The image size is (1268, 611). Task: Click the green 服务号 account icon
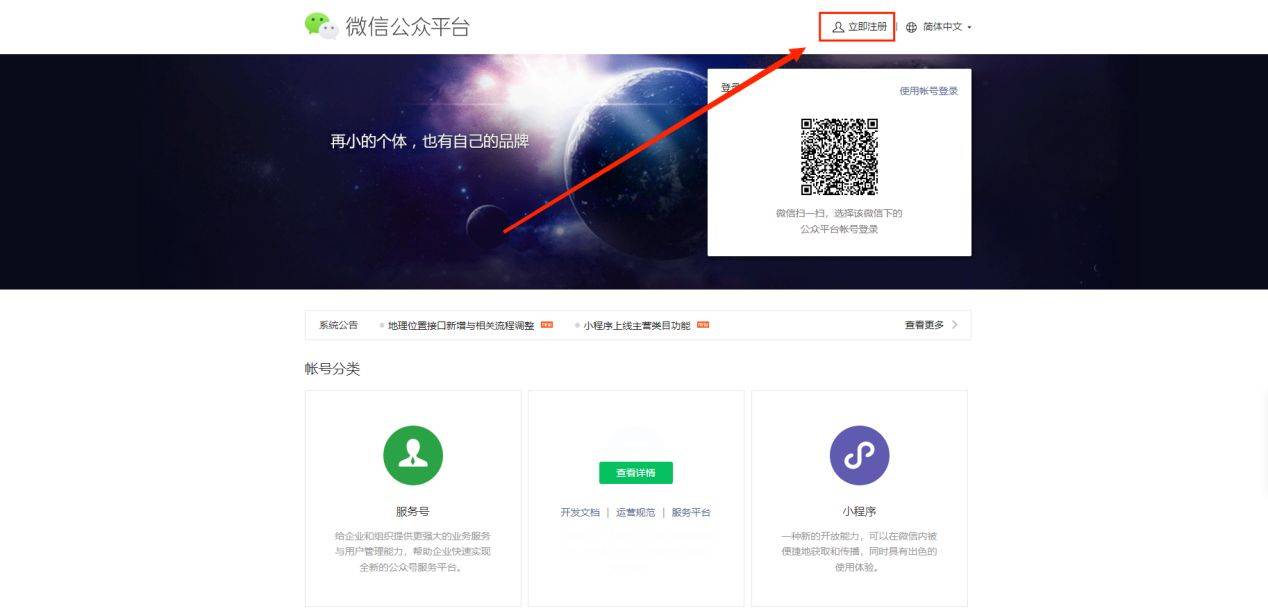413,455
